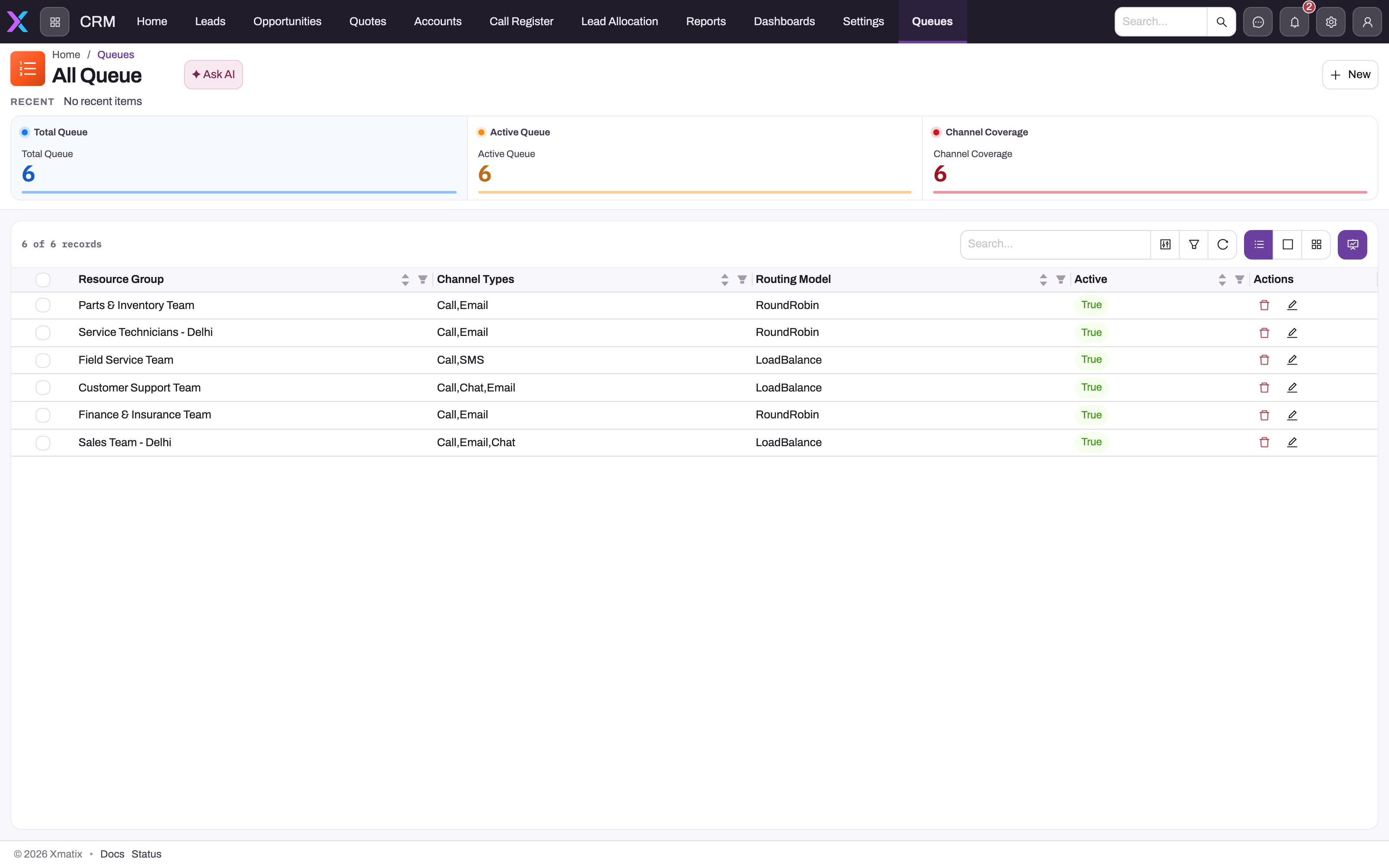1389x868 pixels.
Task: Focus the table search field
Action: (x=1055, y=244)
